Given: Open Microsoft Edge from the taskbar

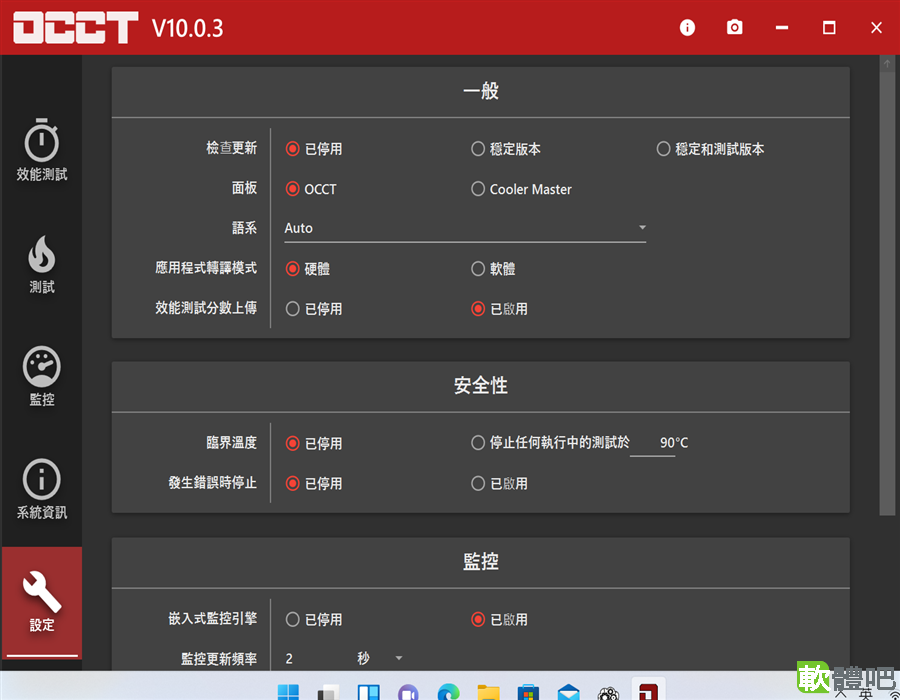Looking at the screenshot, I should 448,691.
